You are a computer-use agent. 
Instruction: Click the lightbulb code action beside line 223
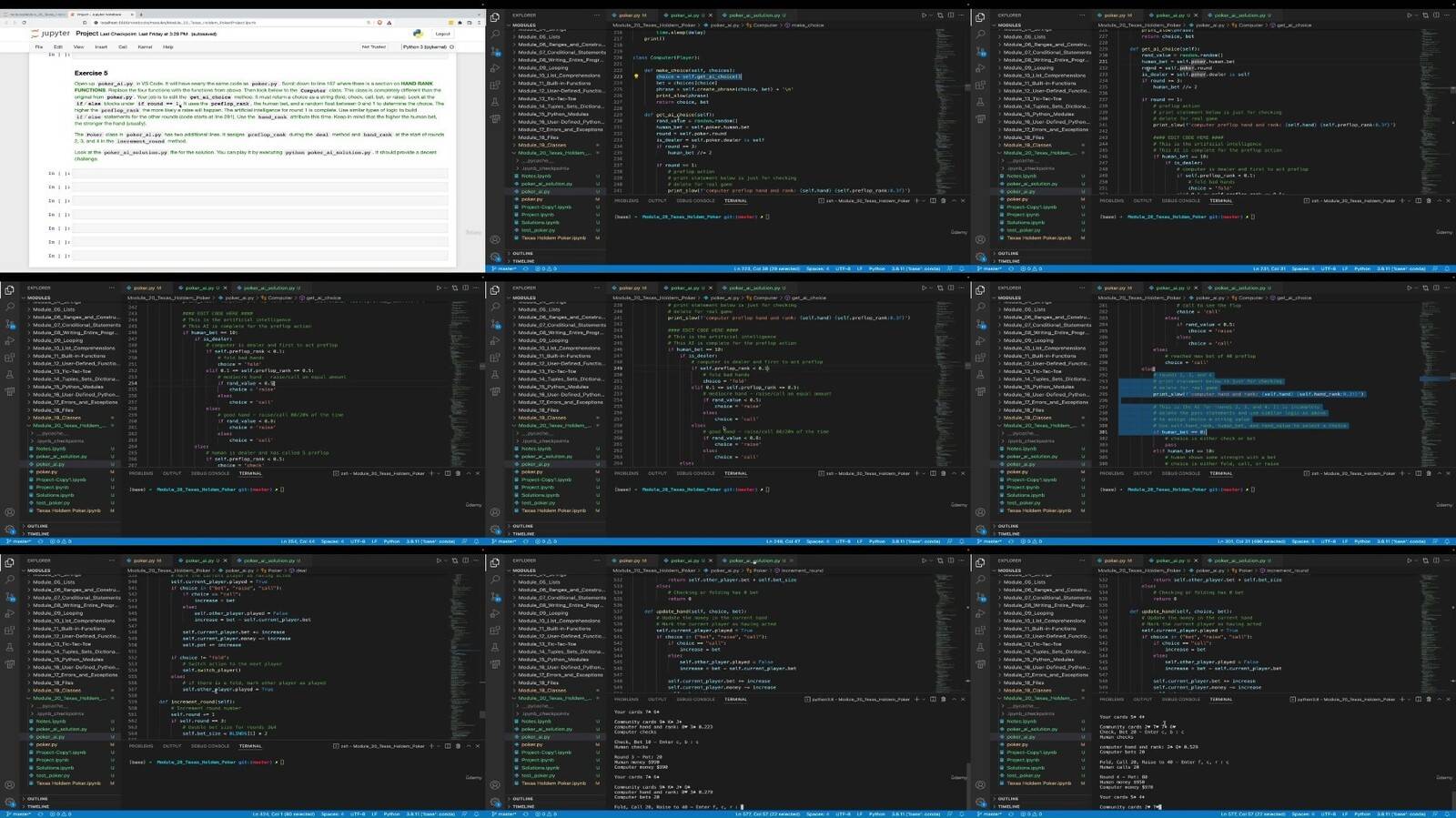(636, 76)
